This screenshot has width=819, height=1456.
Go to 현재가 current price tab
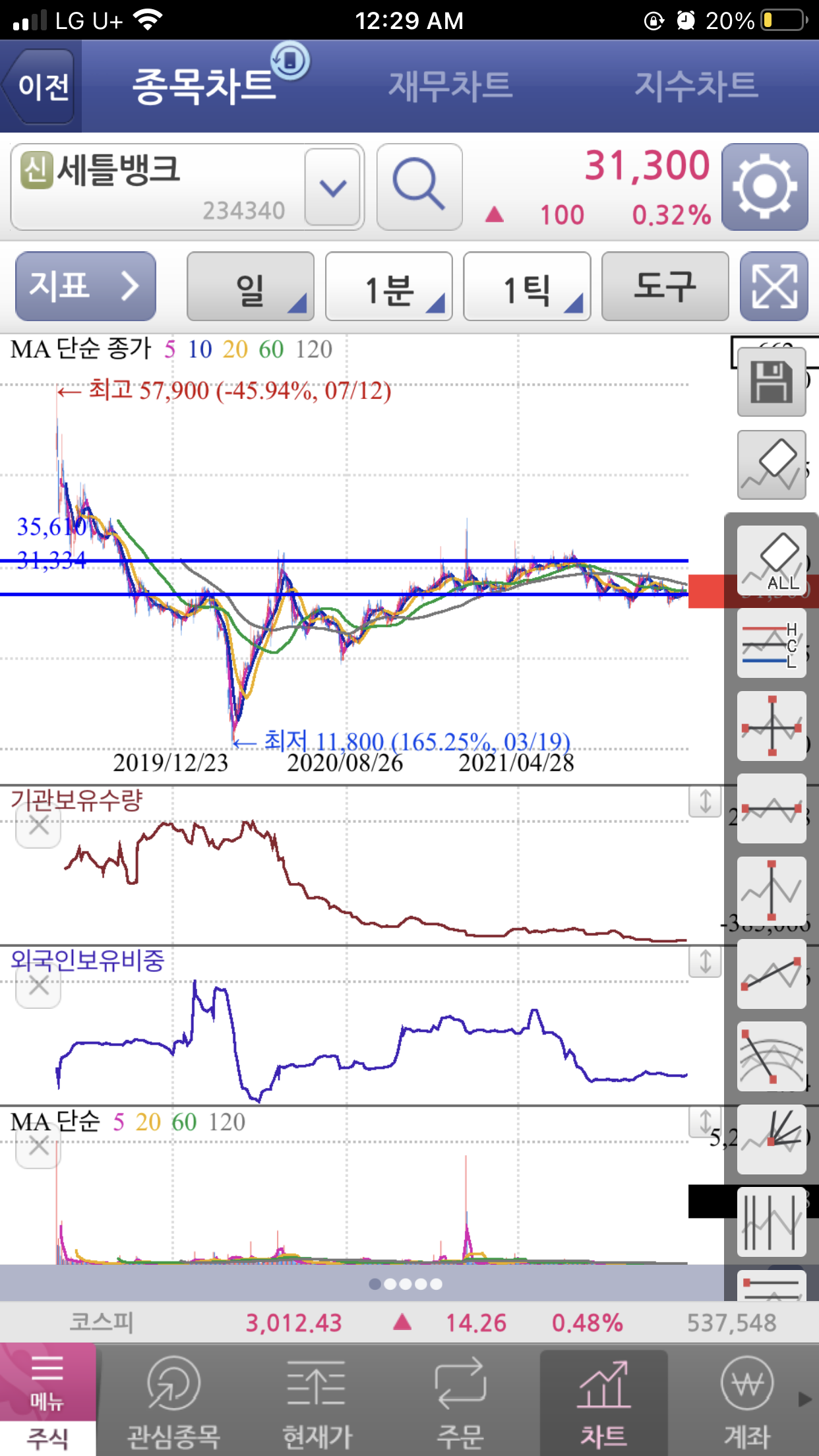tap(317, 1401)
